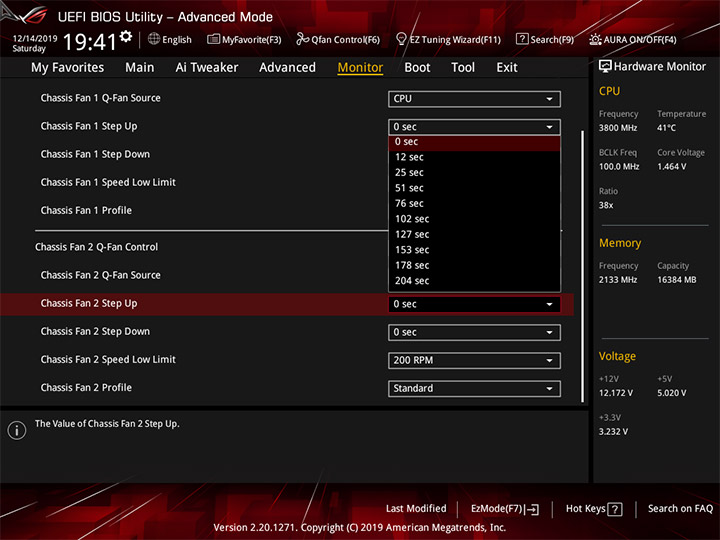Click the EzMode switch arrow icon
Viewport: 720px width, 540px height.
point(532,509)
